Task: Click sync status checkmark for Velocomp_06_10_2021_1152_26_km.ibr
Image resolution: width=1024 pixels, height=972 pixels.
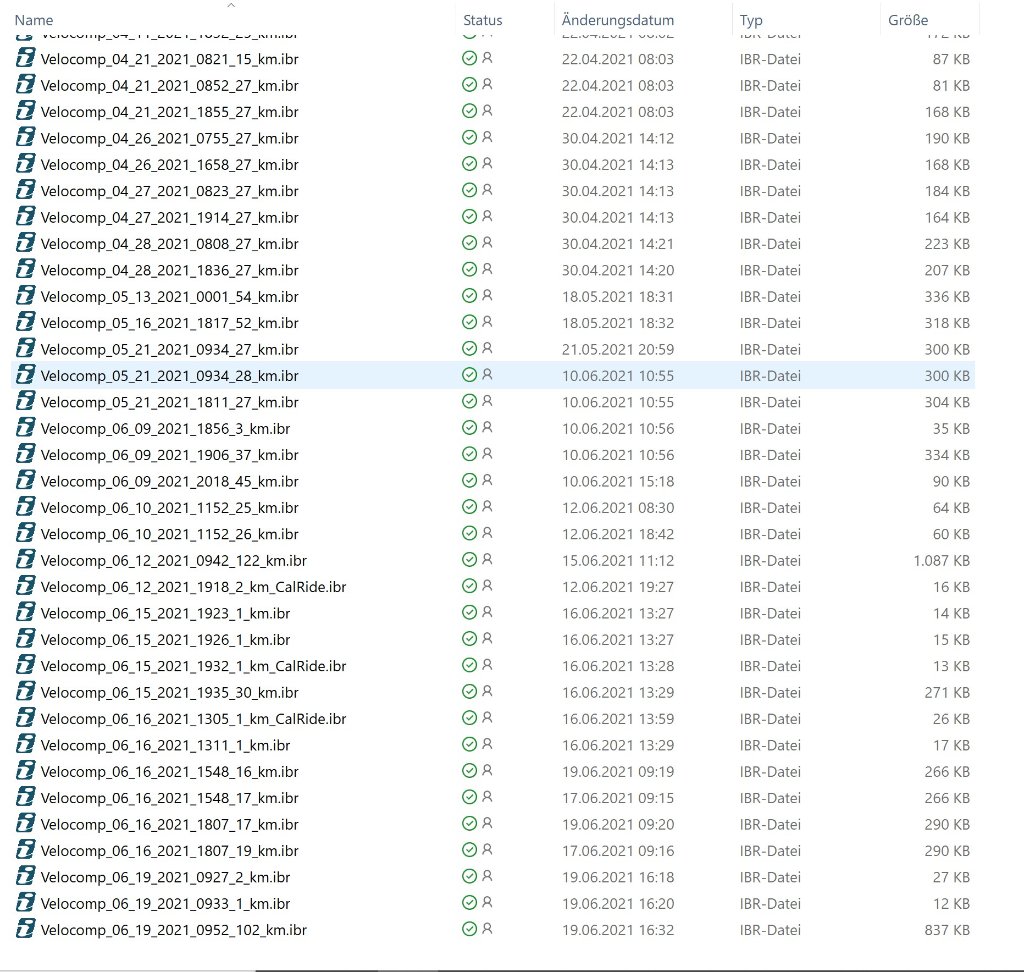Action: 469,533
